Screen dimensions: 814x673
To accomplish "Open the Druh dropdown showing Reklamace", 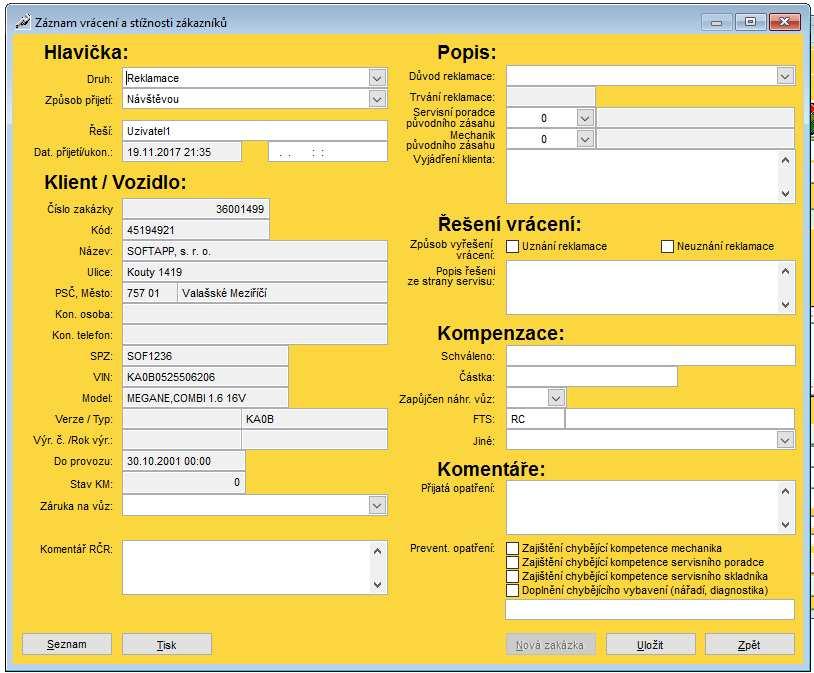I will point(377,78).
